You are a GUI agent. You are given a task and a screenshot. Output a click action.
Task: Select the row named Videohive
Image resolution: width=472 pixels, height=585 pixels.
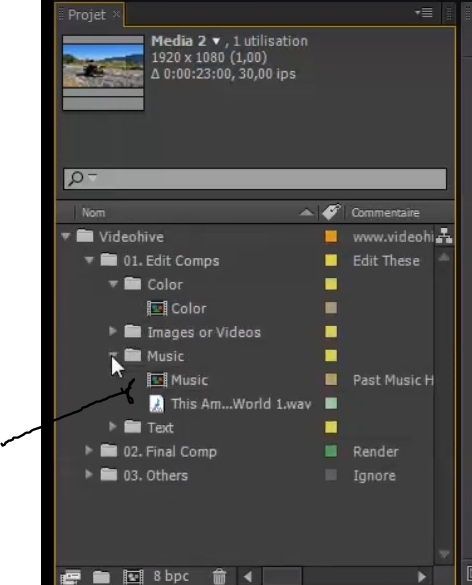131,237
